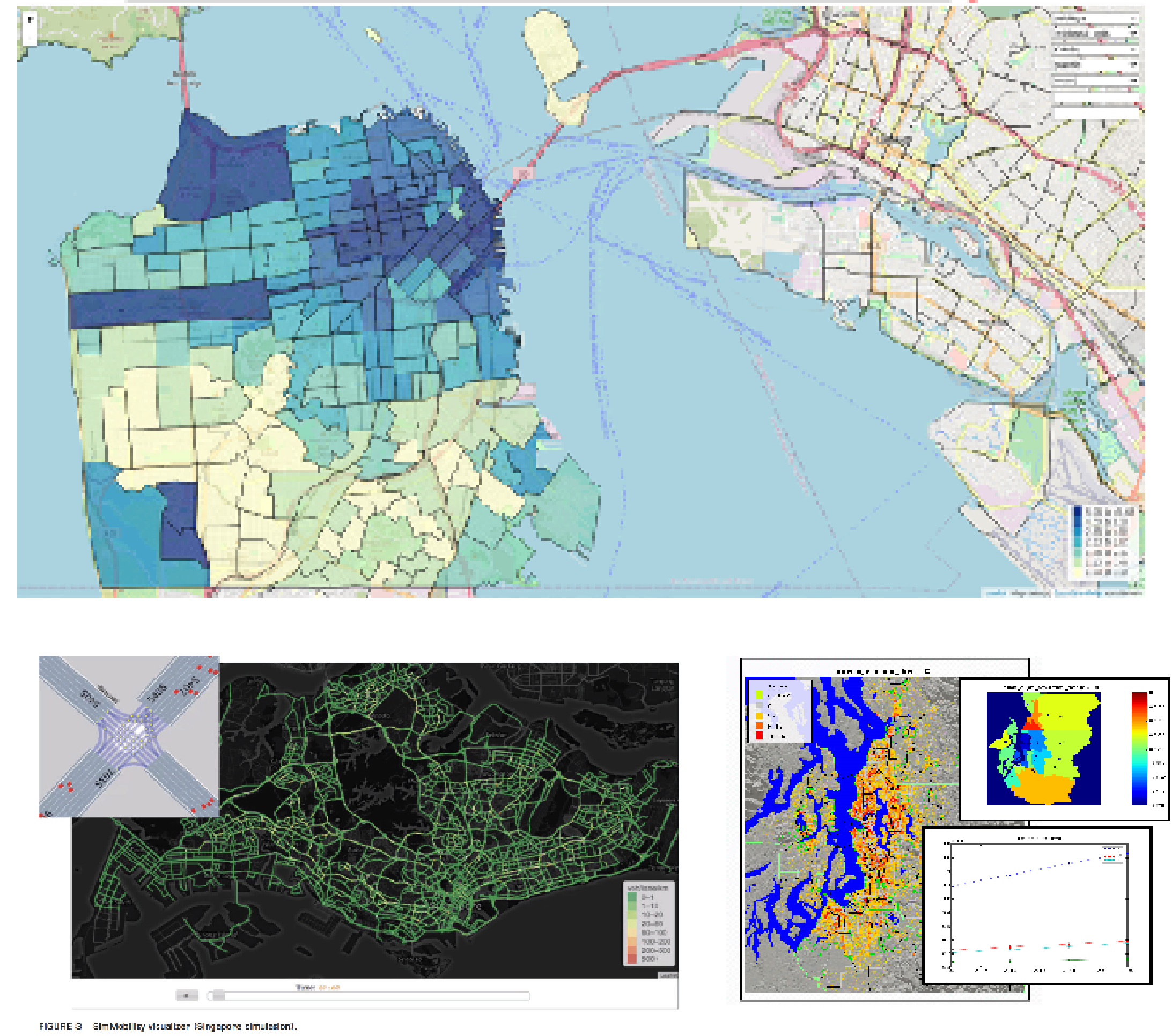The width and height of the screenshot is (1172, 1036).
Task: Click the lightest yellow swatch in the San Francisco legend
Action: pos(1078,573)
